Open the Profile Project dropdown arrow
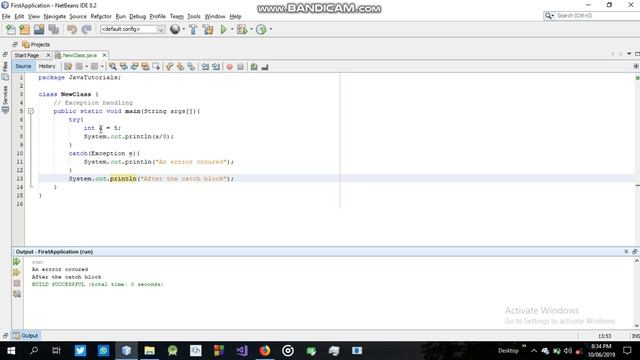 (271, 29)
